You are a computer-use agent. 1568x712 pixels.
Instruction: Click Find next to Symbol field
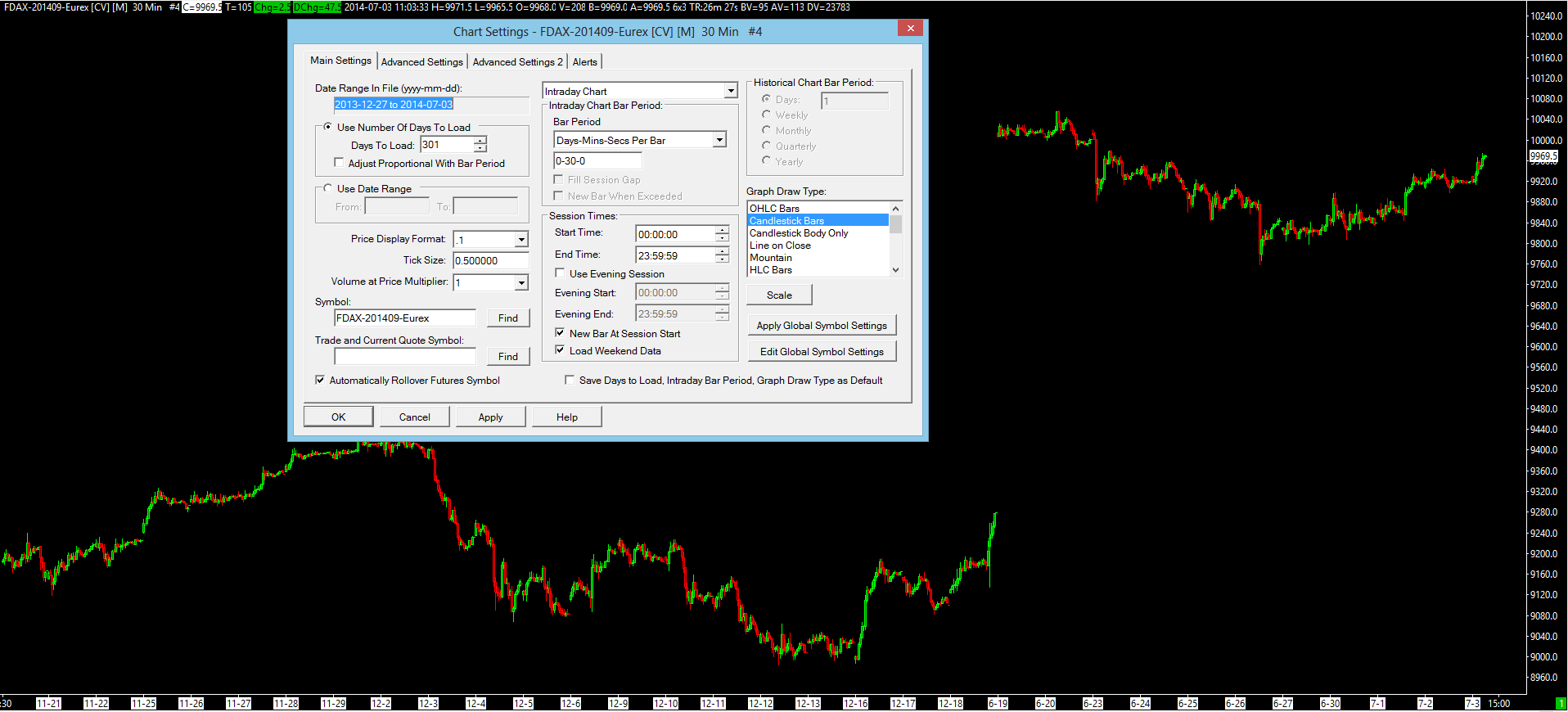(x=508, y=318)
